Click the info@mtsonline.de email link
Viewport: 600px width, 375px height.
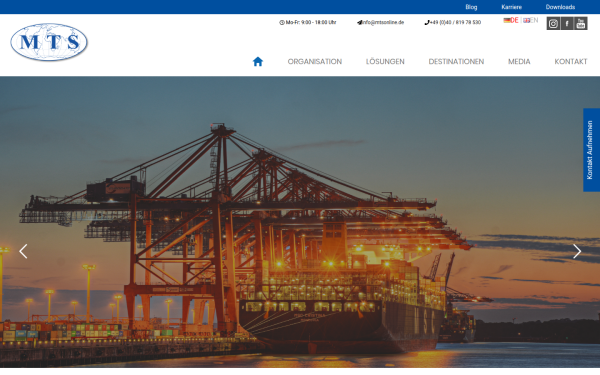pyautogui.click(x=381, y=23)
